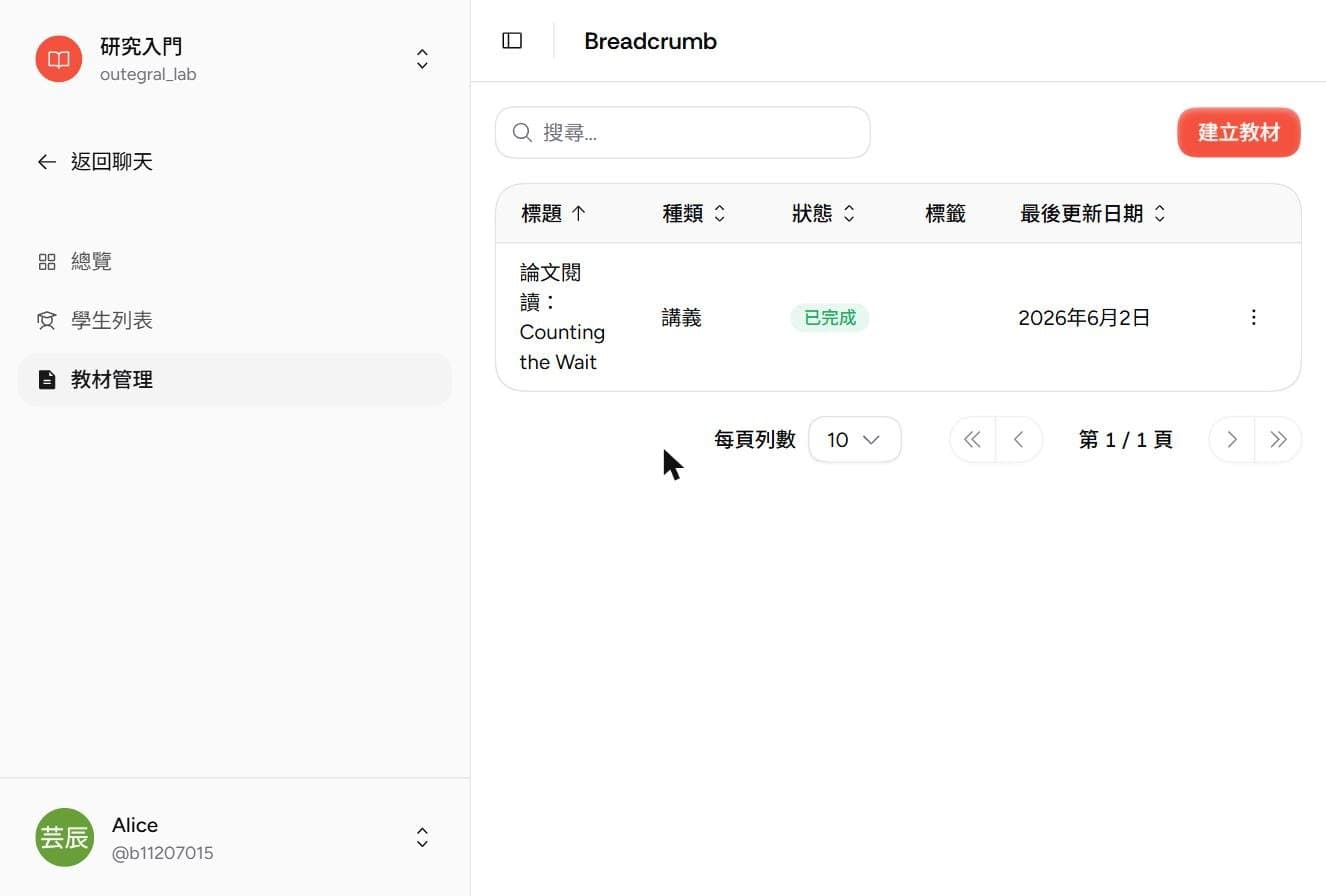Open the 學生列表 student list
The image size is (1326, 896).
tap(235, 321)
